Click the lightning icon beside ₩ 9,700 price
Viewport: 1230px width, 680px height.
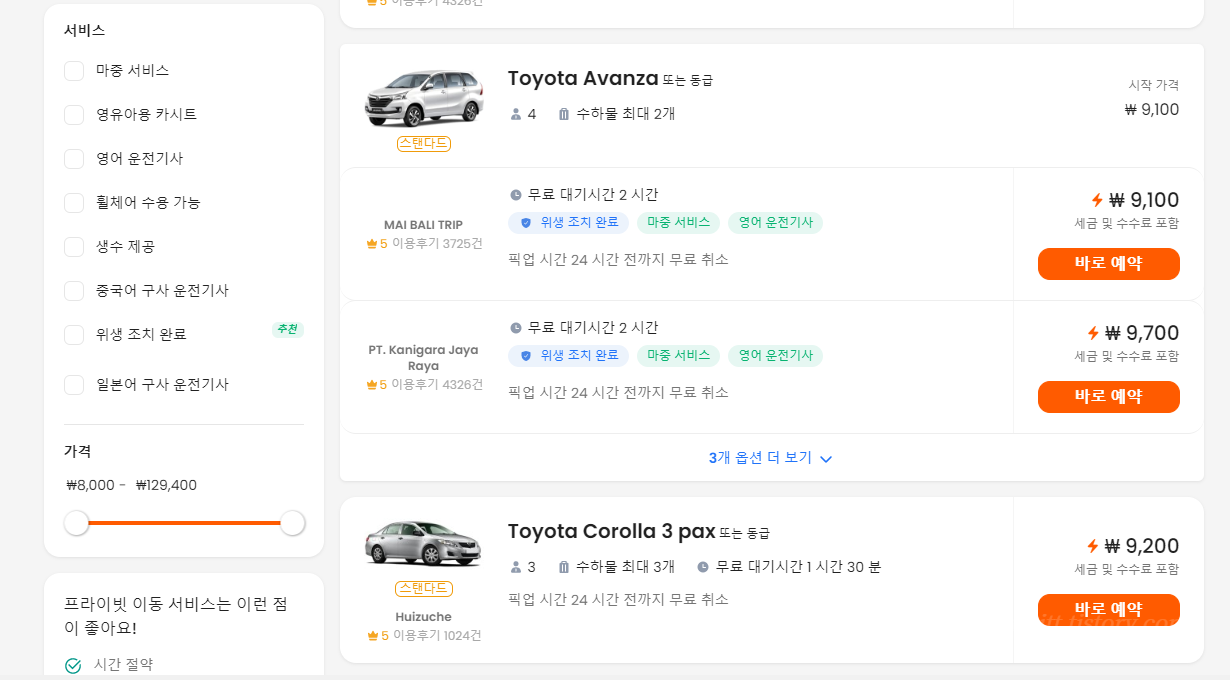(x=1093, y=333)
